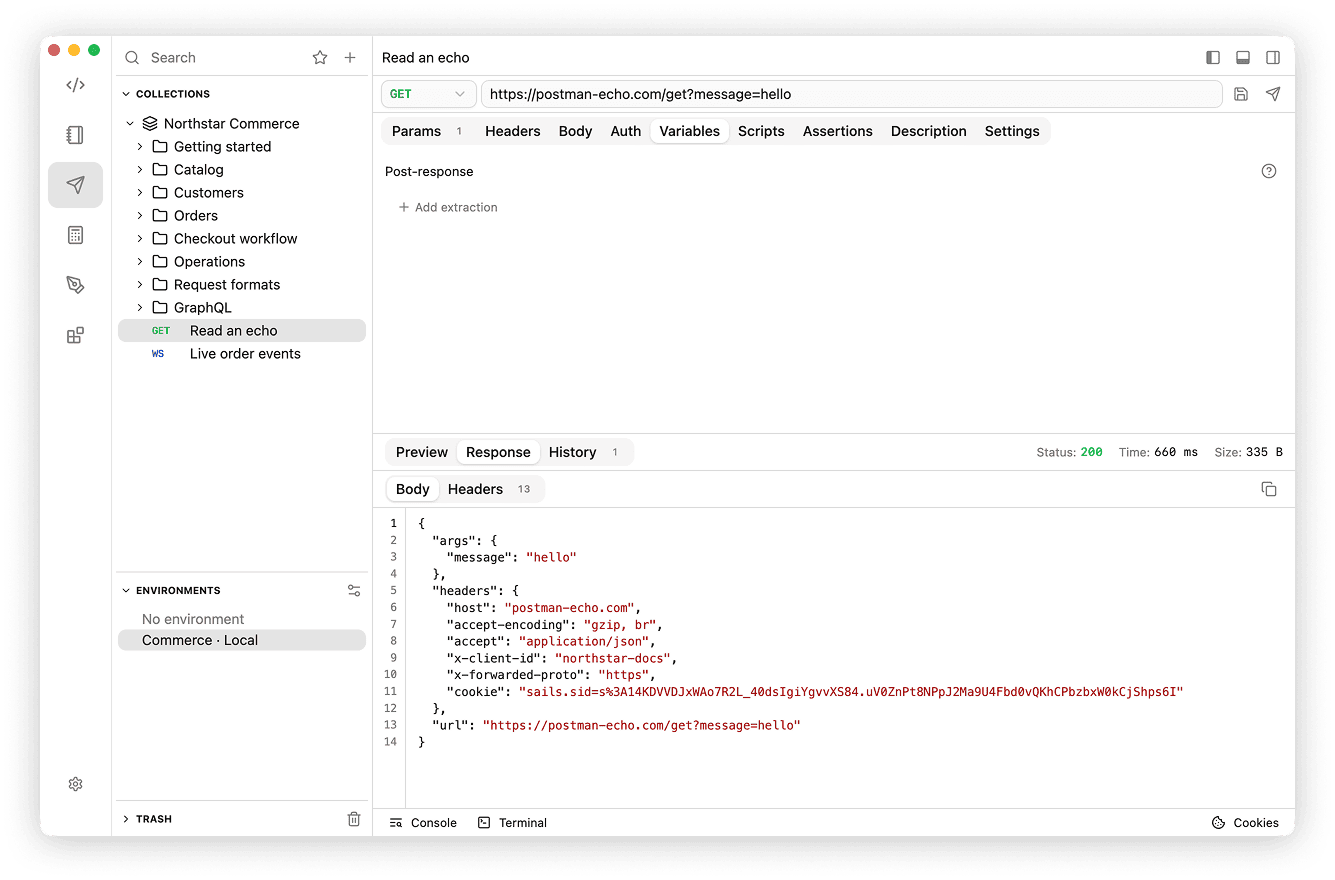The image size is (1335, 880).
Task: Select No environment
Action: point(242,619)
